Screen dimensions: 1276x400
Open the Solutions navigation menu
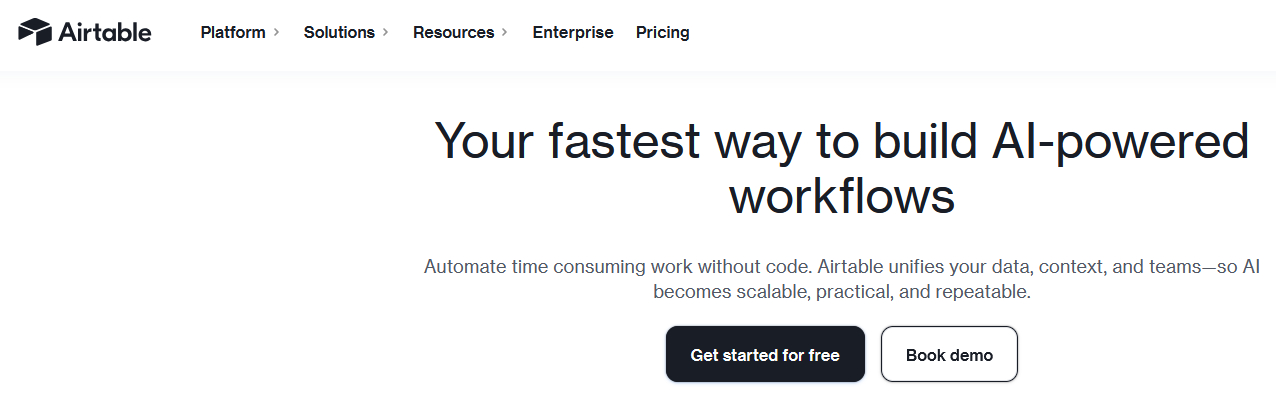[339, 32]
